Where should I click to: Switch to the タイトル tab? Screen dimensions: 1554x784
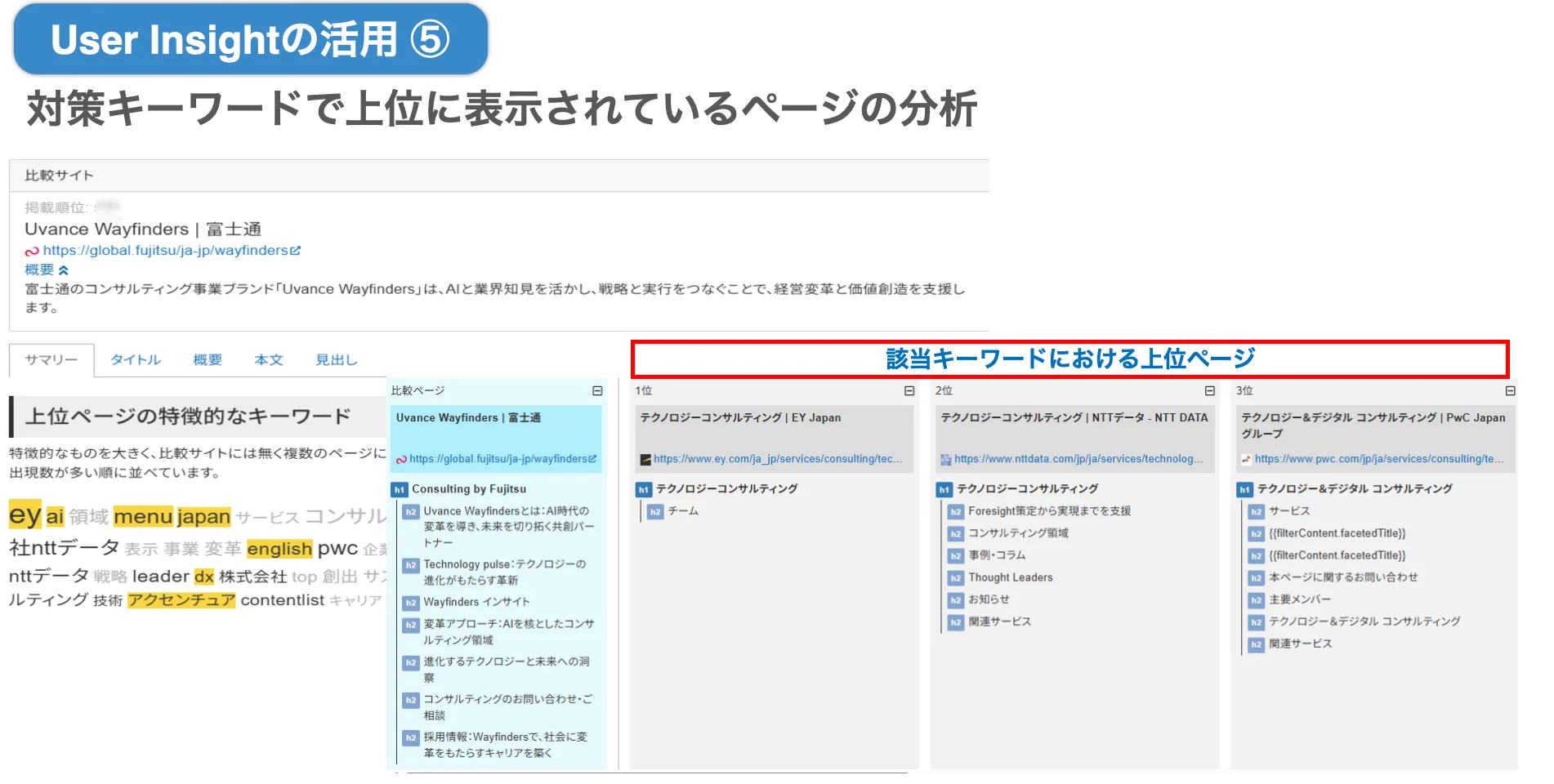pos(135,359)
